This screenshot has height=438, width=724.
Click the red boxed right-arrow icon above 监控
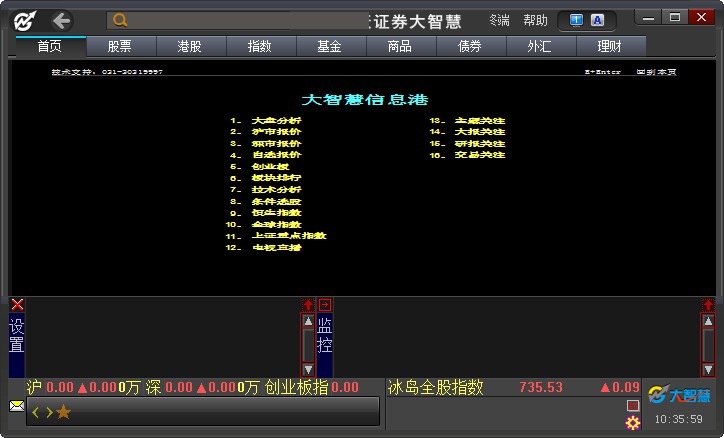pyautogui.click(x=325, y=305)
